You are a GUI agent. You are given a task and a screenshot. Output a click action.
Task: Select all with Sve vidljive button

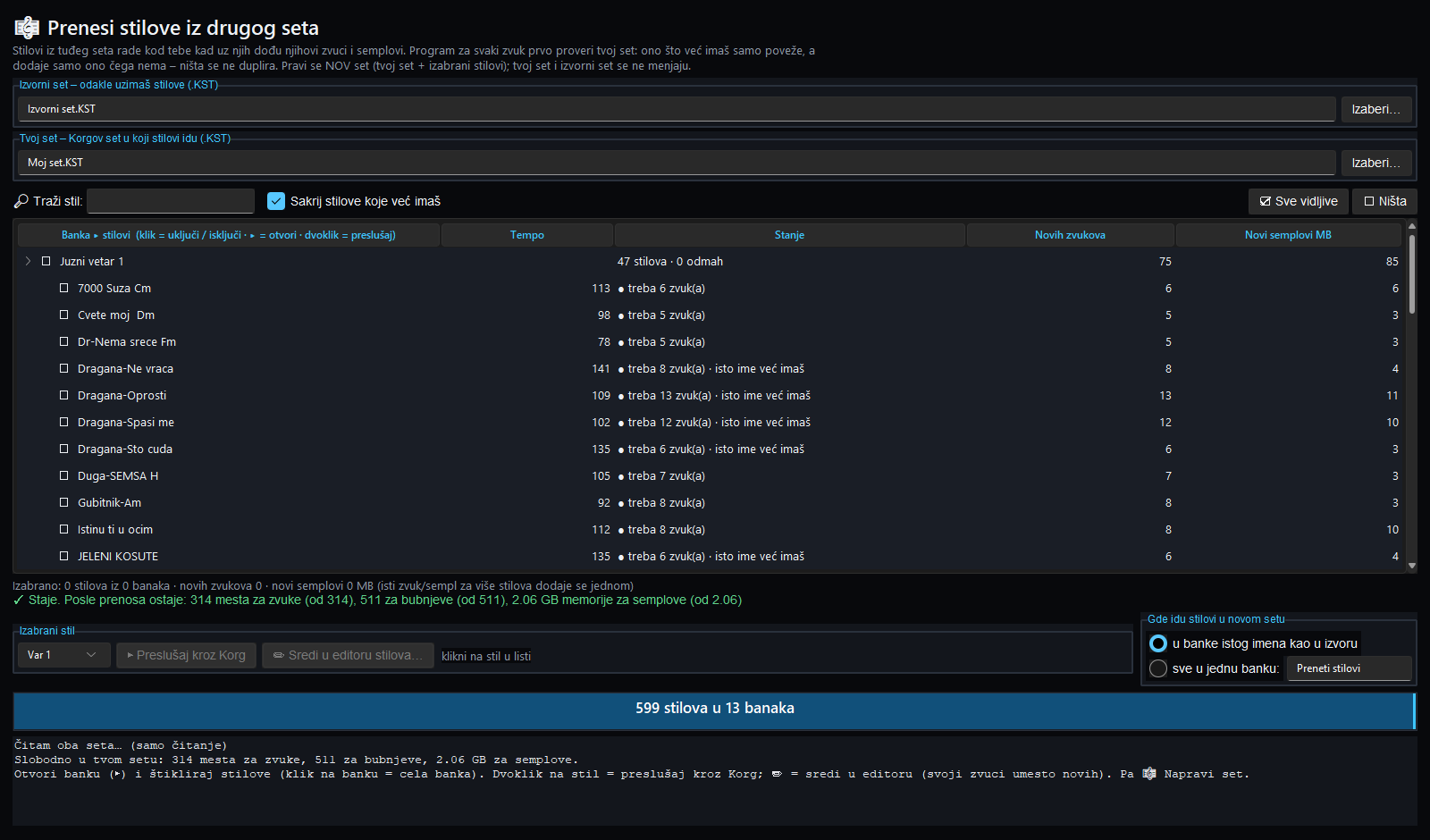(x=1299, y=201)
